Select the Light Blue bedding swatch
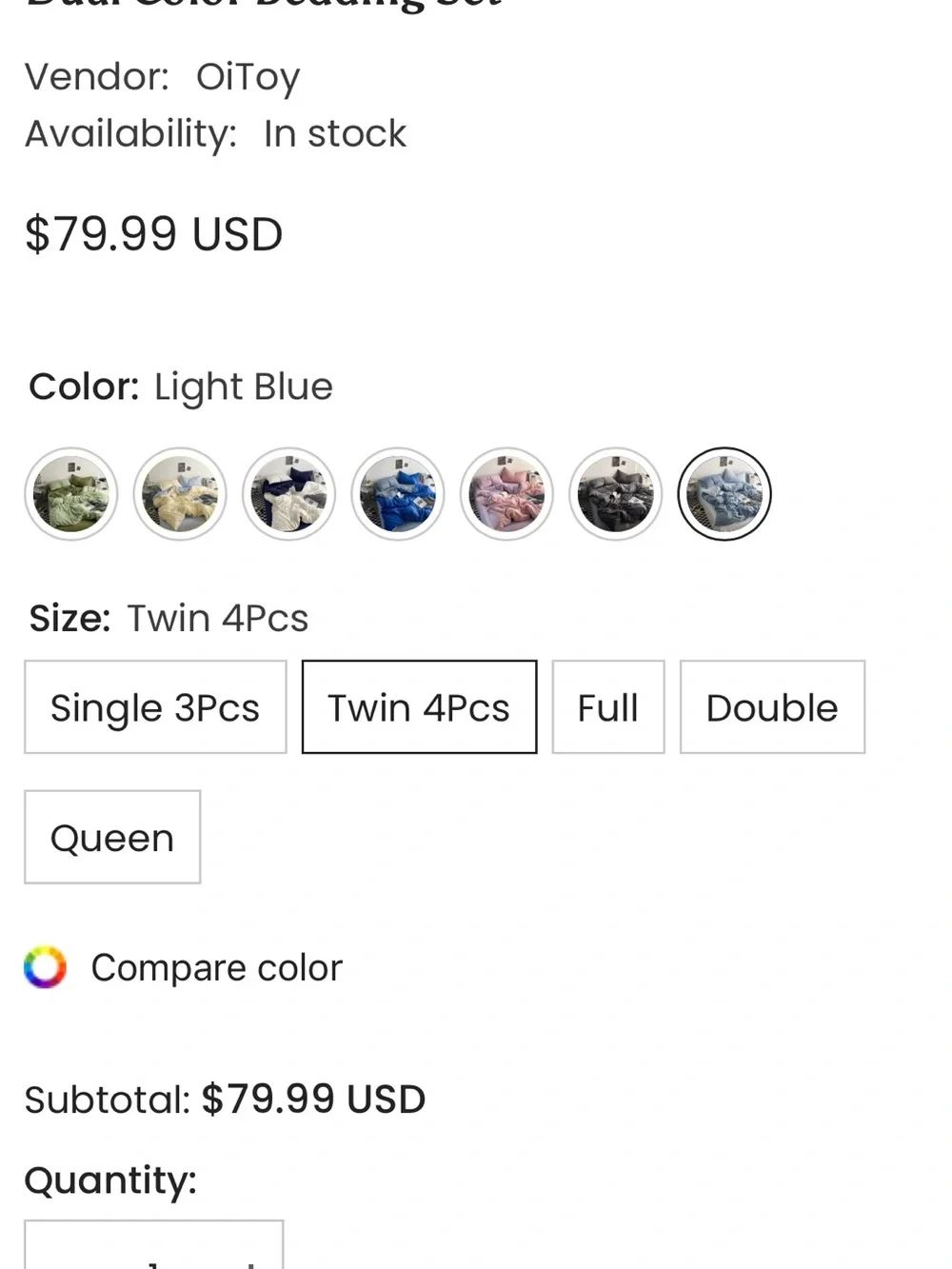The width and height of the screenshot is (952, 1269). click(724, 494)
